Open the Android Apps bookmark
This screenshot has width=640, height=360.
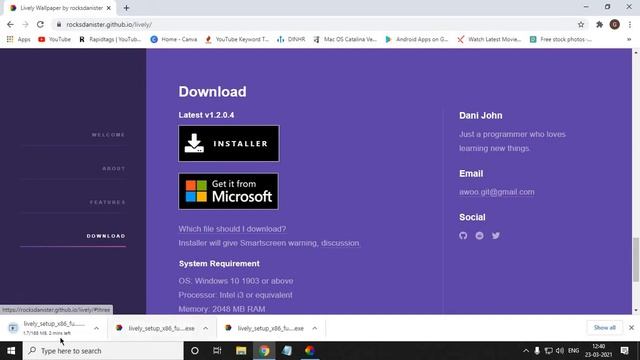tap(417, 39)
